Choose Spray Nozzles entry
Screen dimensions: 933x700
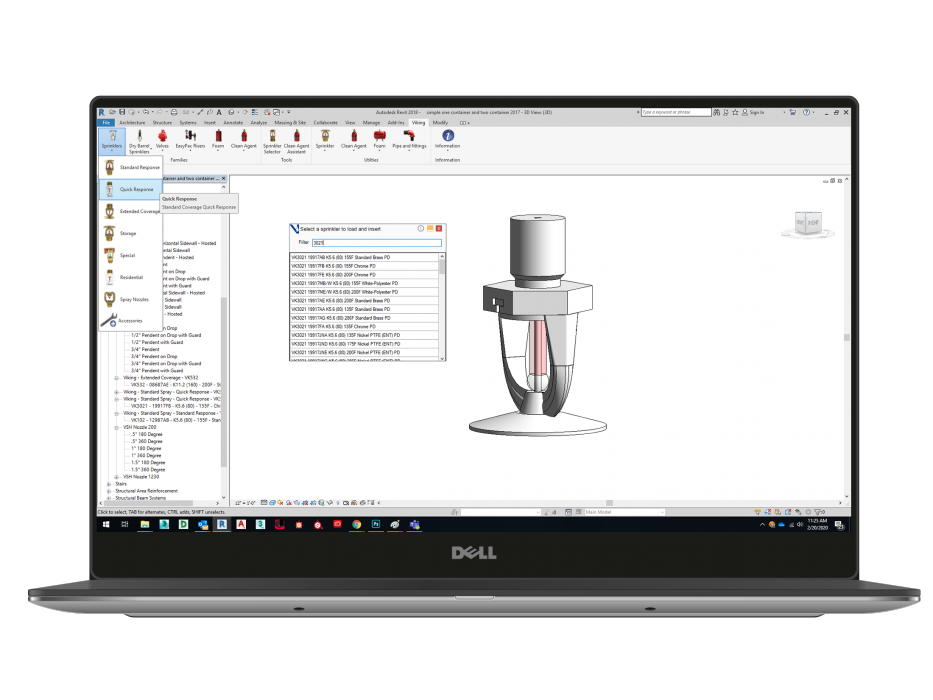[x=131, y=299]
